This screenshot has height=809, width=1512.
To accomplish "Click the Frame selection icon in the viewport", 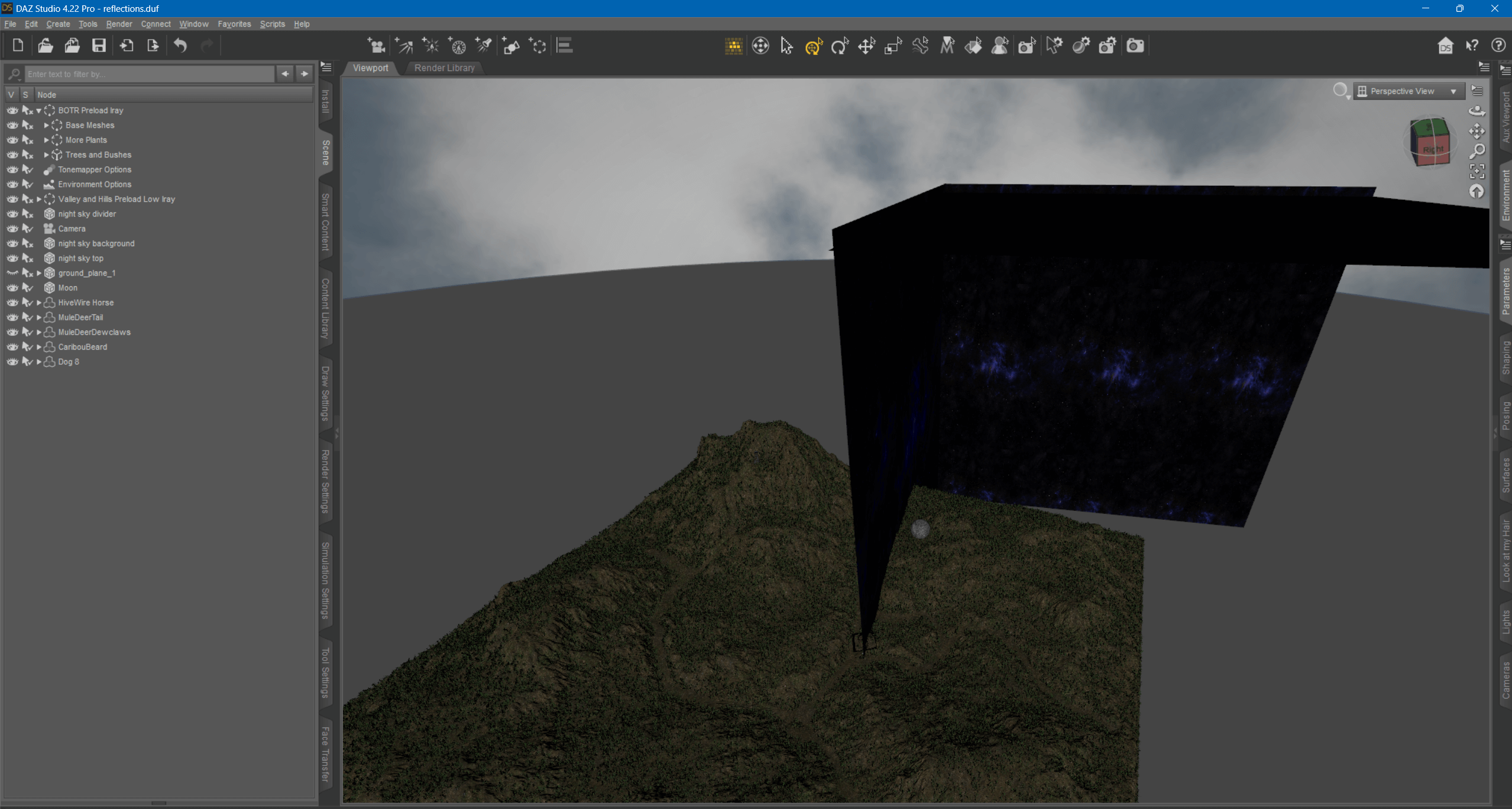I will (1477, 171).
